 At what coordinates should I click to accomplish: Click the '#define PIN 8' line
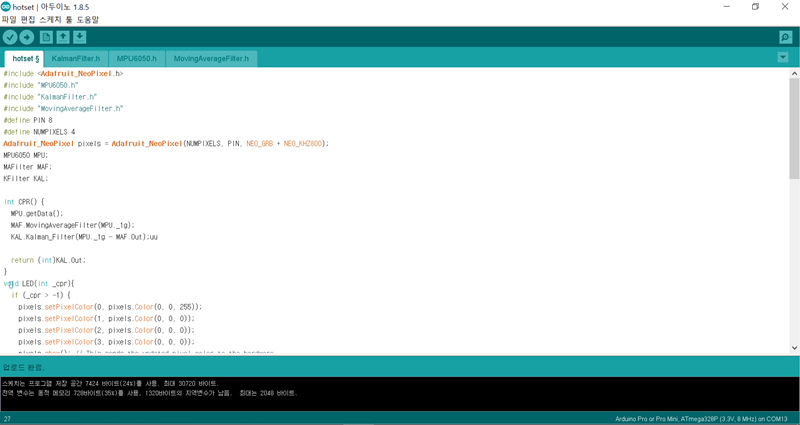(28, 120)
